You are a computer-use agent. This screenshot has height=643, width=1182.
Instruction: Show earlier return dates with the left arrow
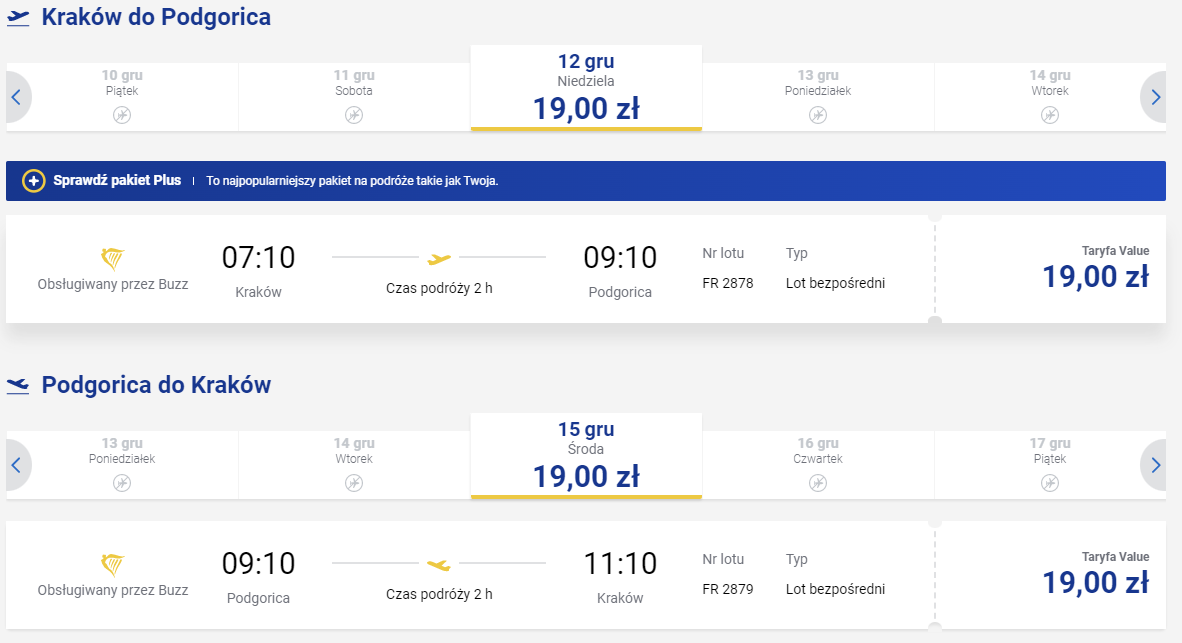pyautogui.click(x=17, y=465)
